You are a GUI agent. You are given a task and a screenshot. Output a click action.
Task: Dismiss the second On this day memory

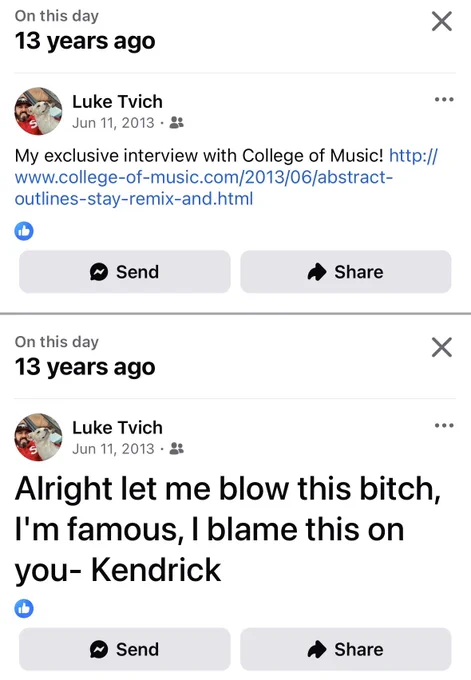point(442,347)
